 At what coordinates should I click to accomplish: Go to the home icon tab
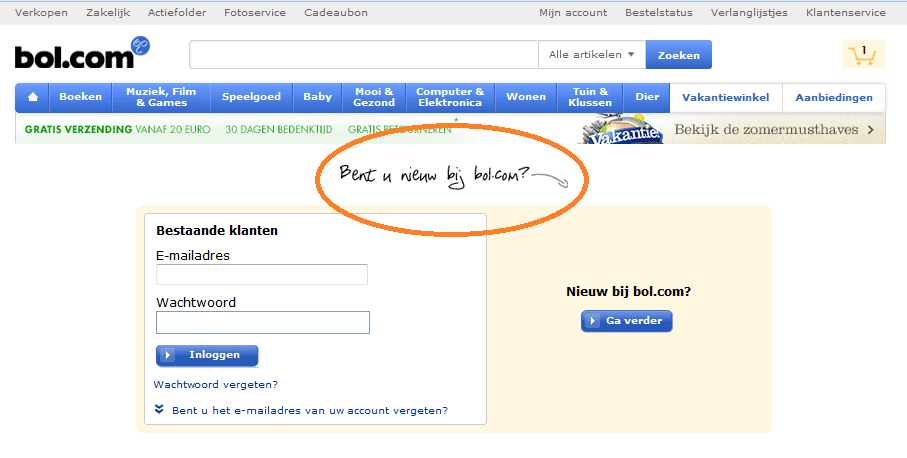pyautogui.click(x=33, y=97)
